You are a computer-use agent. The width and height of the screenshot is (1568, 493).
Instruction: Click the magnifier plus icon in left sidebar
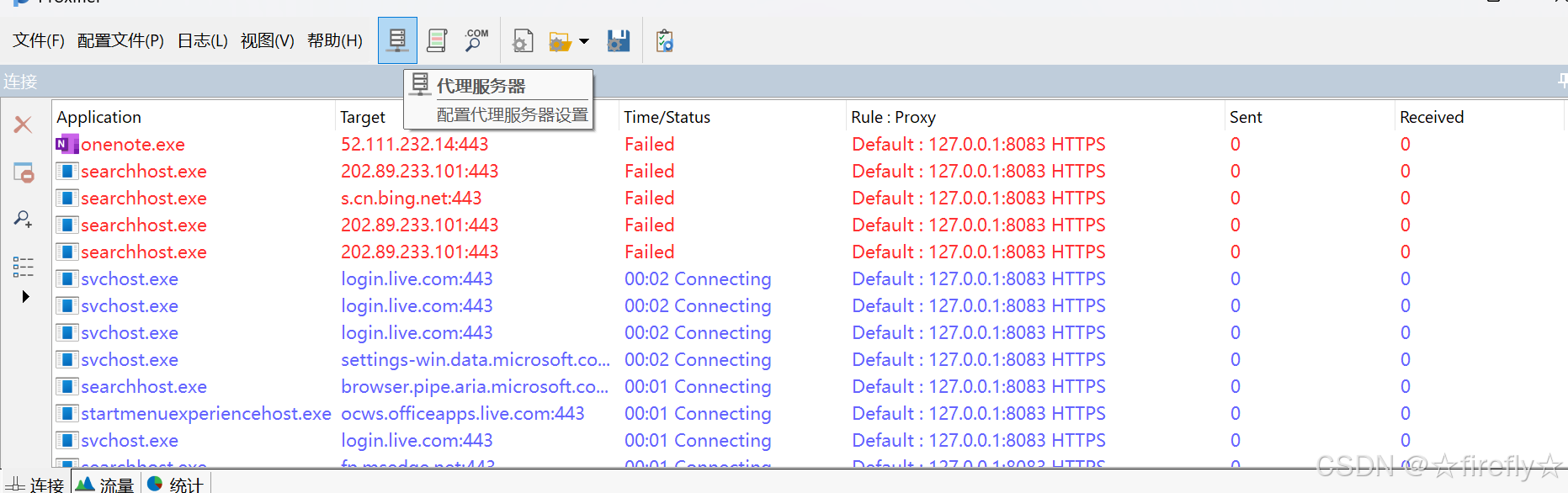tap(24, 220)
